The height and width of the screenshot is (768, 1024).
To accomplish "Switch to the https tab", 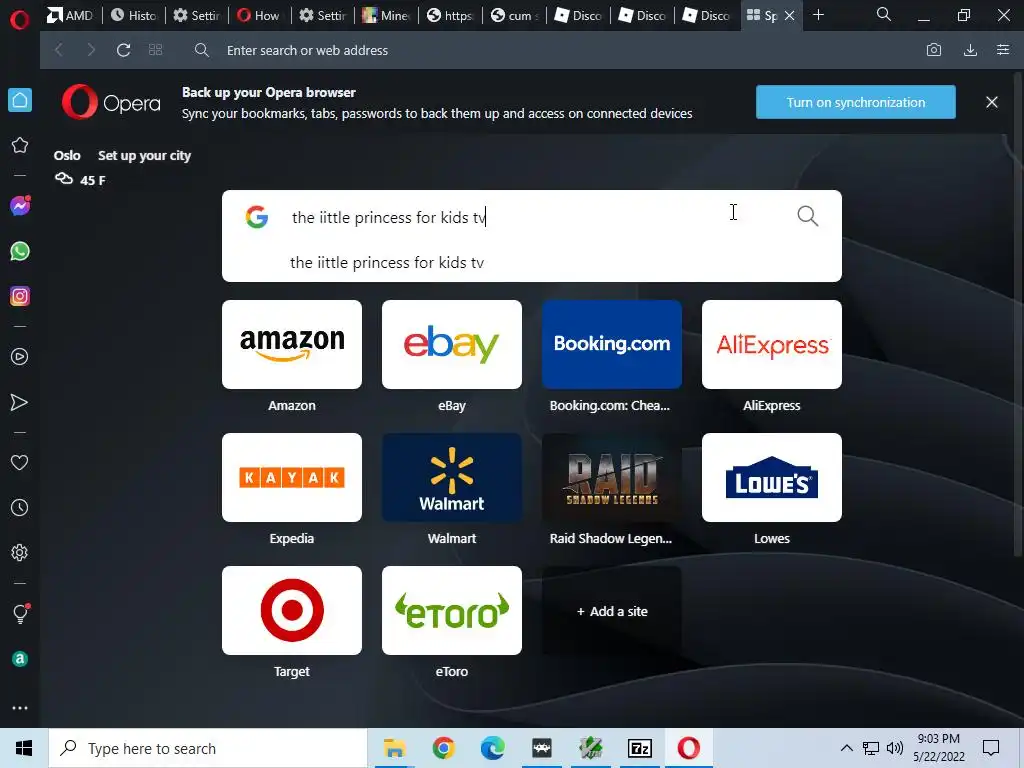I will pos(449,15).
